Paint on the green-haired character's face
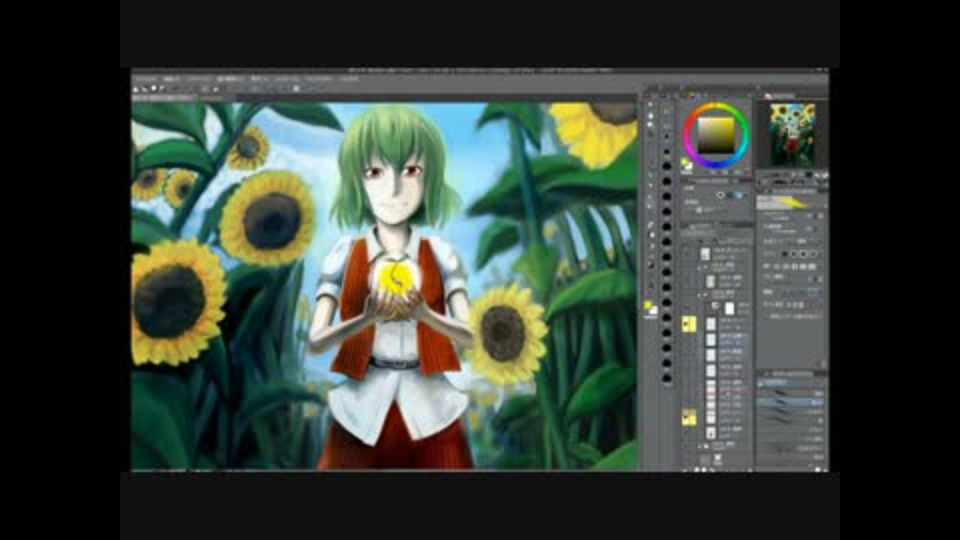 coord(393,190)
